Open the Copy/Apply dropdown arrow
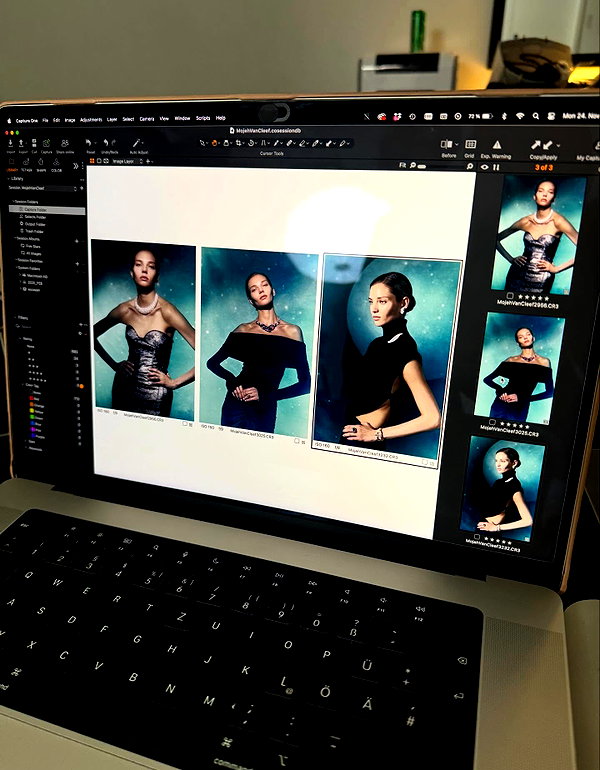 pyautogui.click(x=558, y=145)
